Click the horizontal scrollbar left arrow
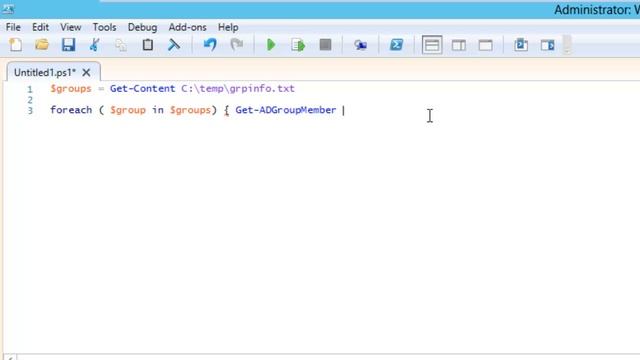The width and height of the screenshot is (640, 360). (x=10, y=358)
